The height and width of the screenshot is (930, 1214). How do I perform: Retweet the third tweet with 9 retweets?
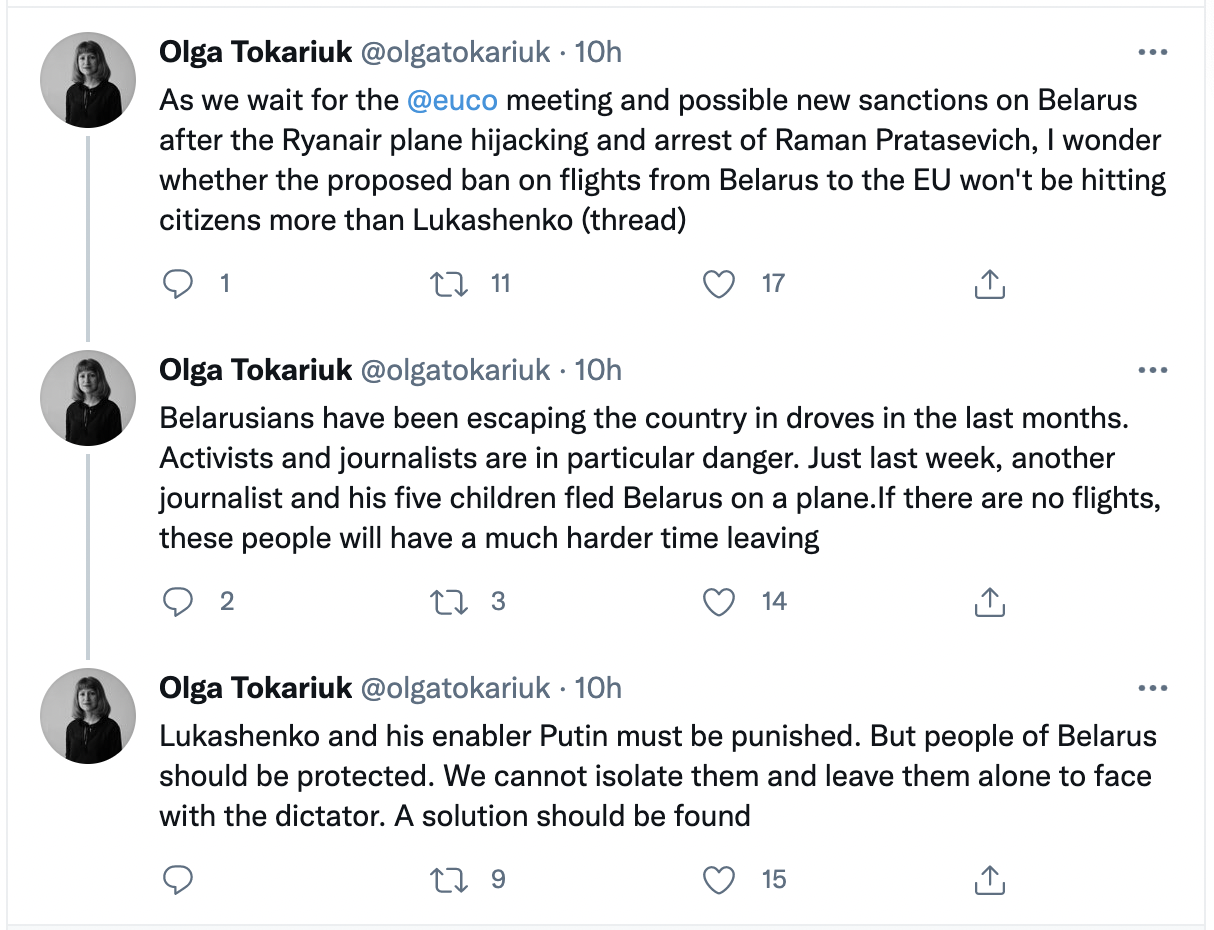point(447,880)
